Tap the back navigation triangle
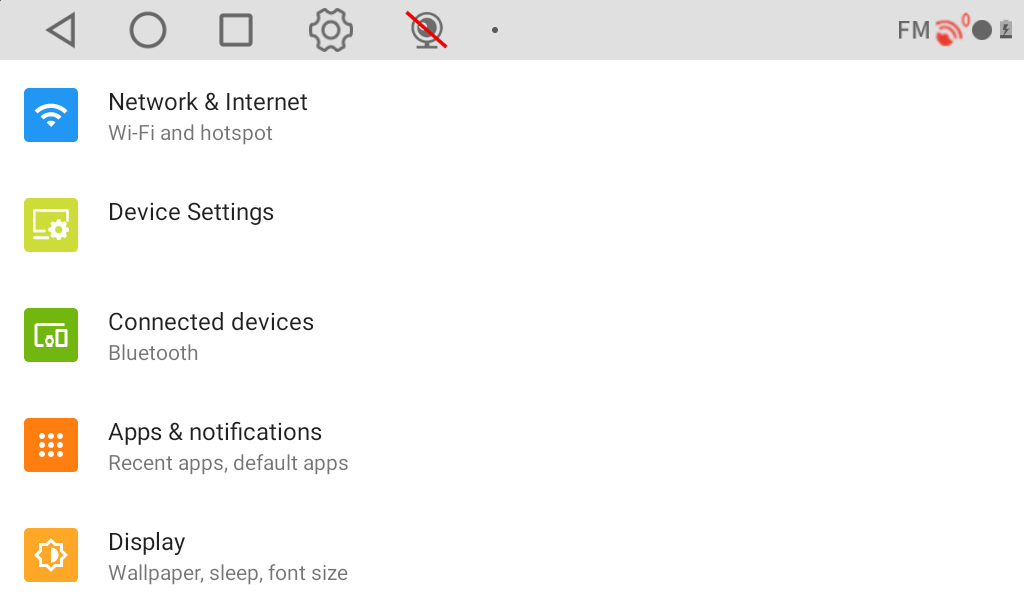The height and width of the screenshot is (600, 1024). (x=61, y=30)
